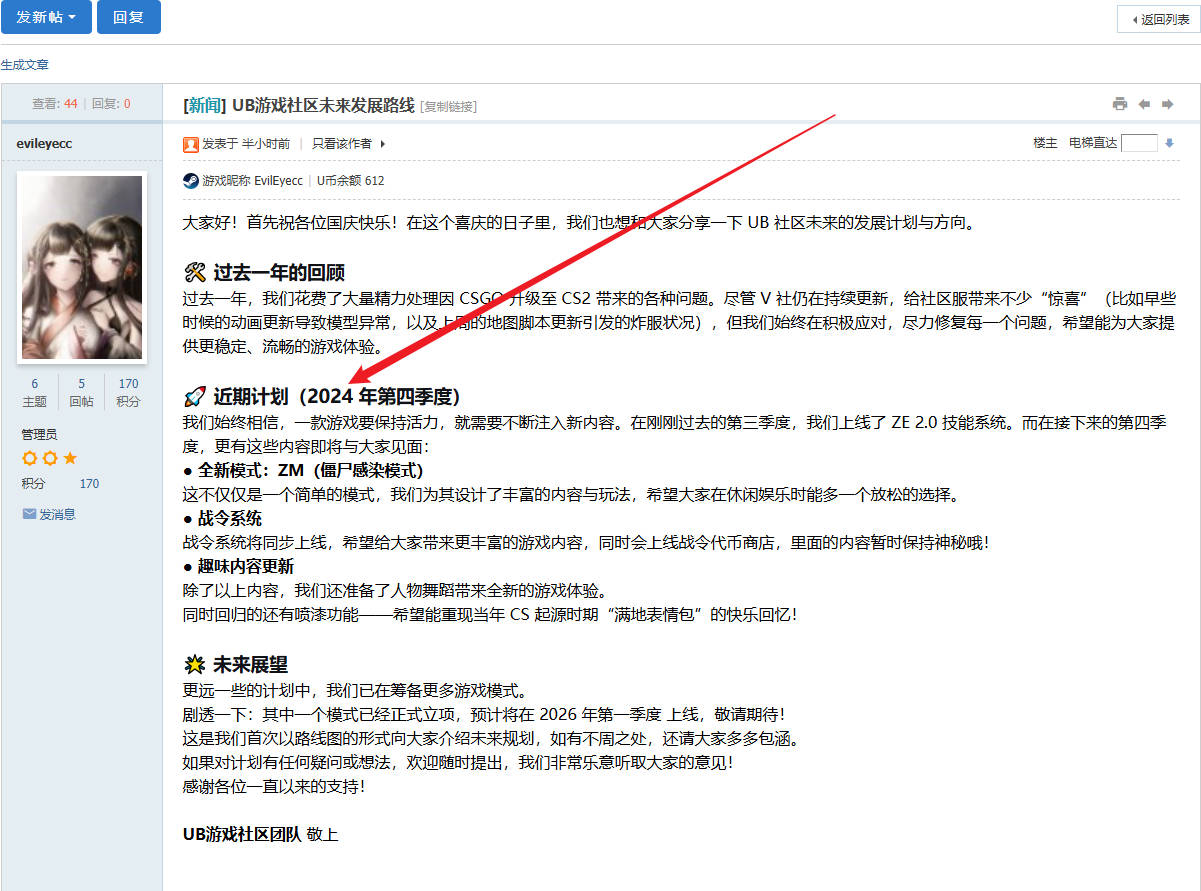
Task: Go to previous thread with left arrow
Action: (x=1144, y=104)
